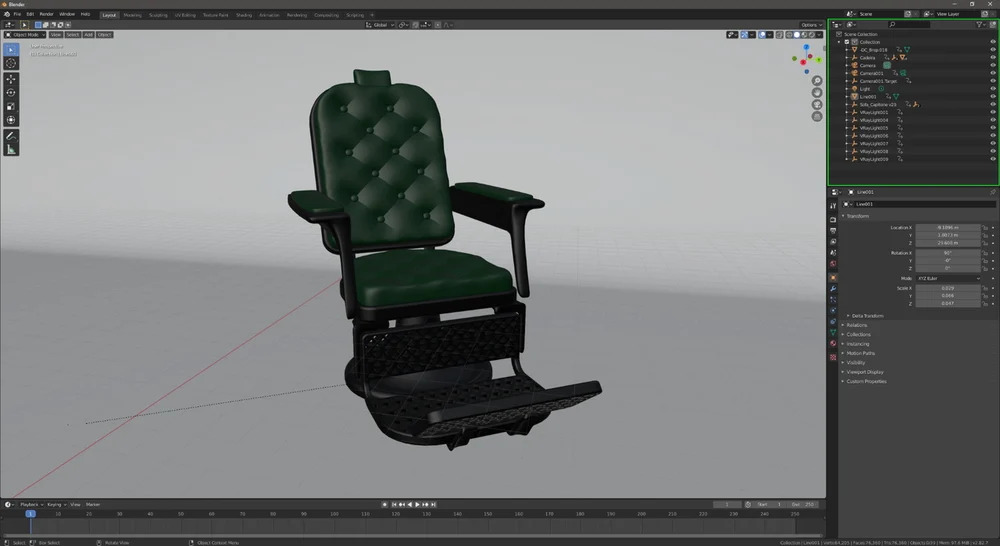Select the Measure ruler tool
Screen dimensions: 1000x546
pyautogui.click(x=11, y=149)
